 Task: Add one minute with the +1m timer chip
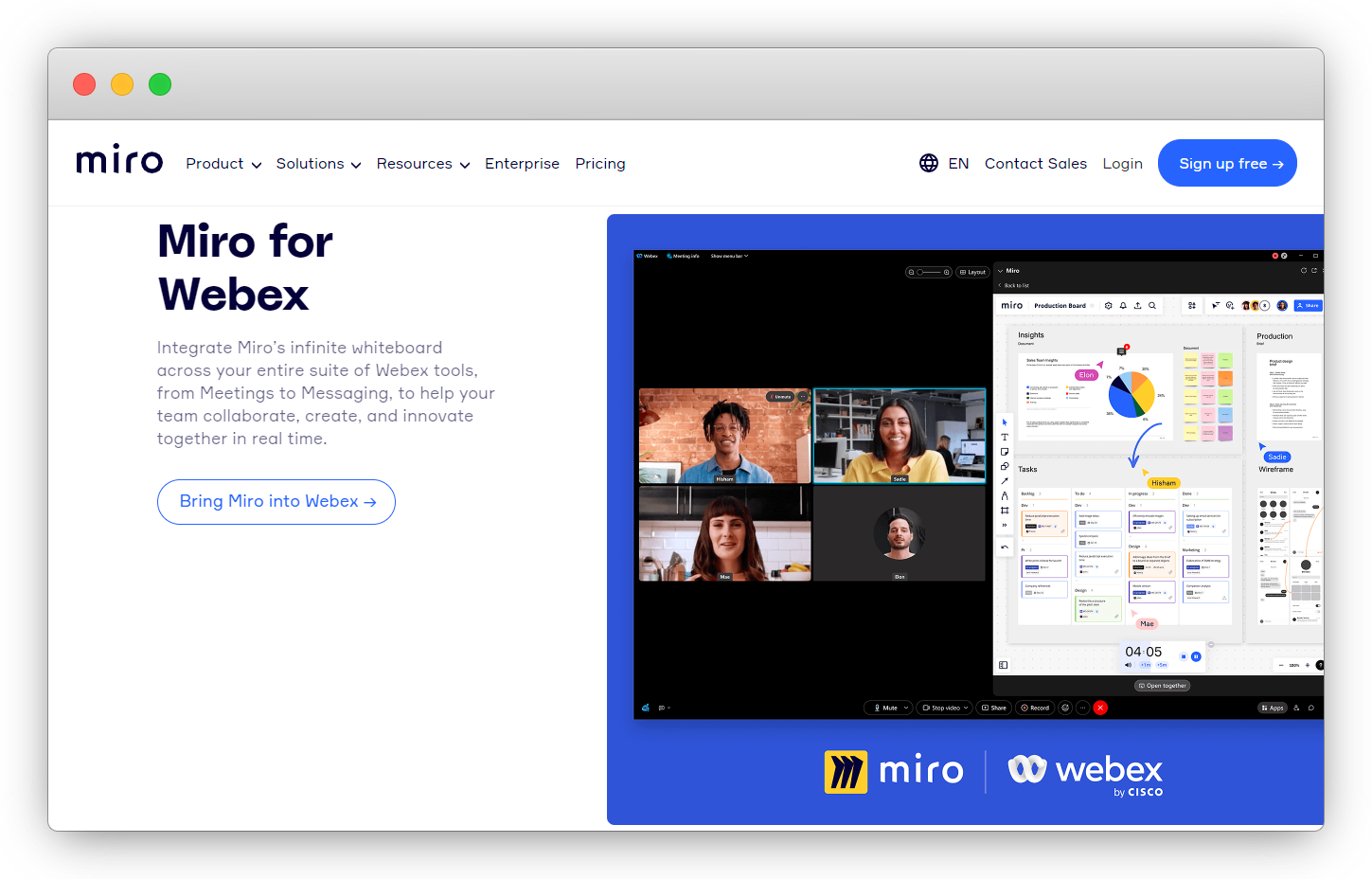pyautogui.click(x=1146, y=665)
